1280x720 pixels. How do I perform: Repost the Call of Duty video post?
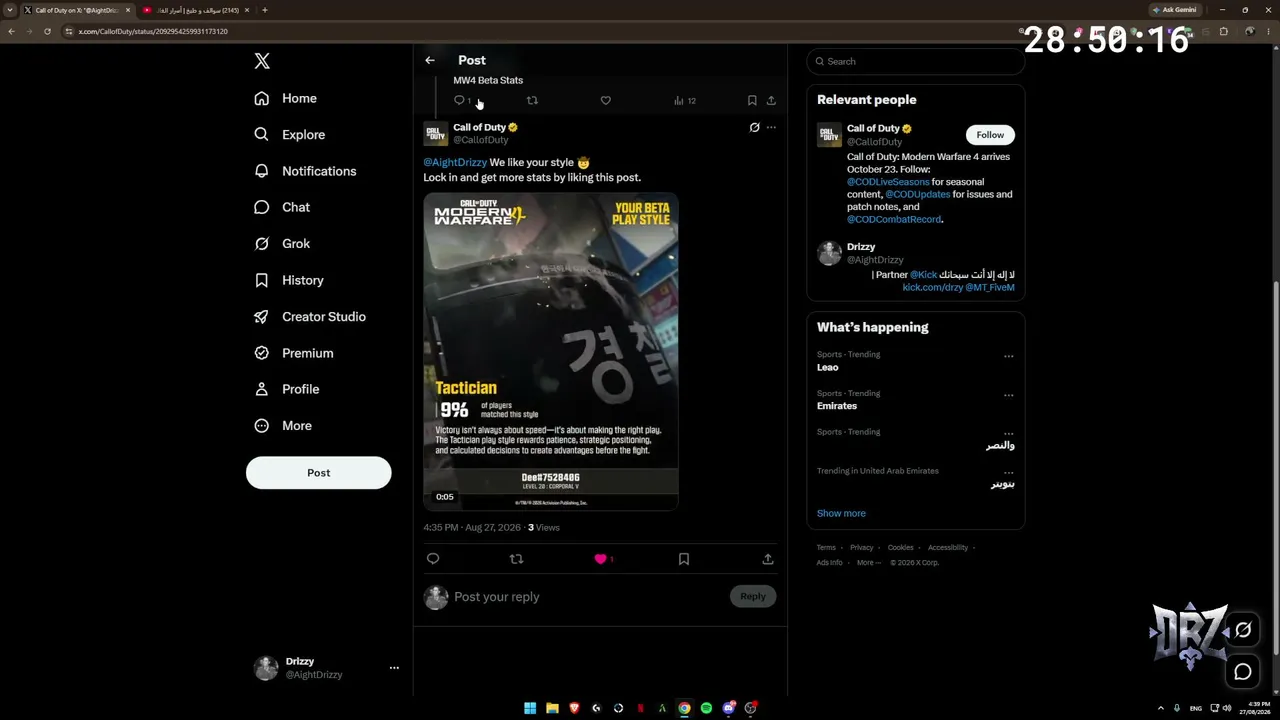[516, 559]
